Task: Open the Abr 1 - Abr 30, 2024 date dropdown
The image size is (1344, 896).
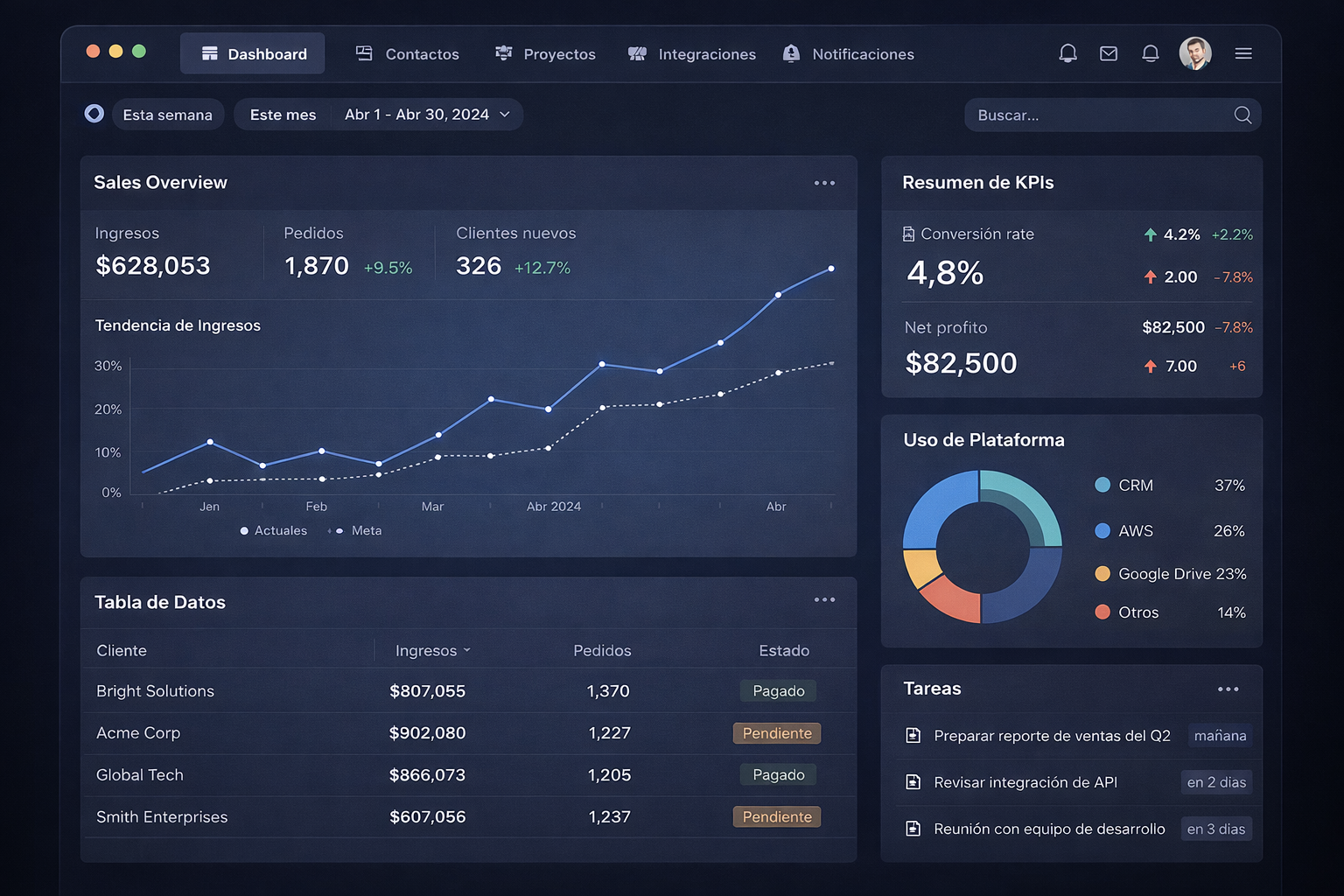Action: (425, 114)
